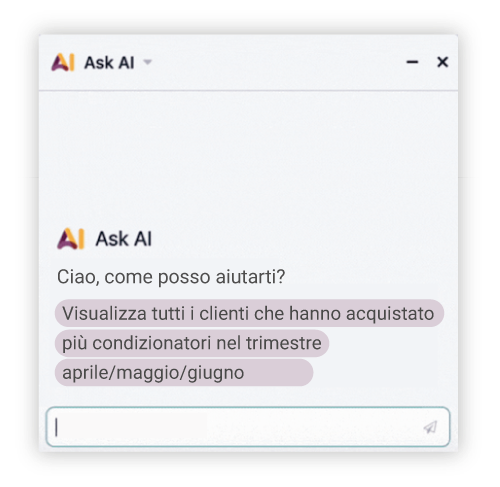The height and width of the screenshot is (487, 500).
Task: Focus the chat message input field
Action: pyautogui.click(x=248, y=427)
